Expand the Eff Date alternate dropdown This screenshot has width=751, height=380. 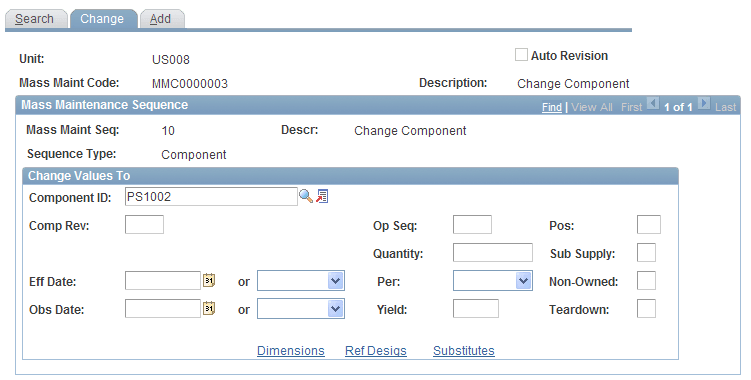click(301, 281)
